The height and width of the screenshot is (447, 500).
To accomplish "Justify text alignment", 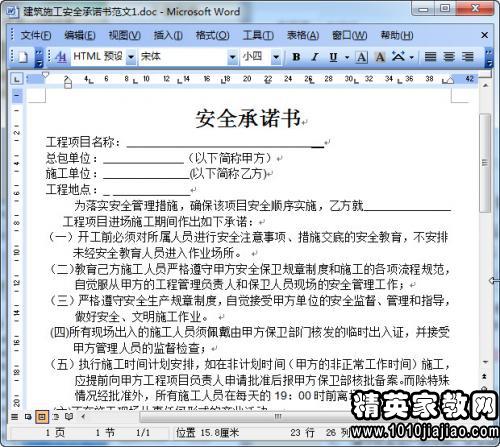I will point(430,57).
